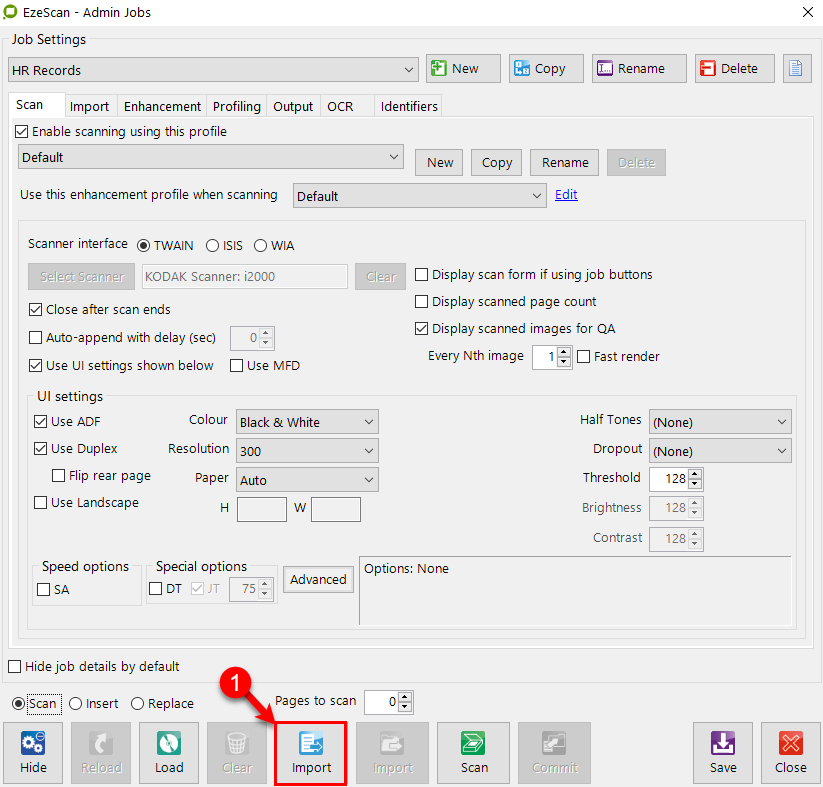Screen dimensions: 823x787
Task: Toggle the Use Duplex checkbox
Action: tap(41, 449)
